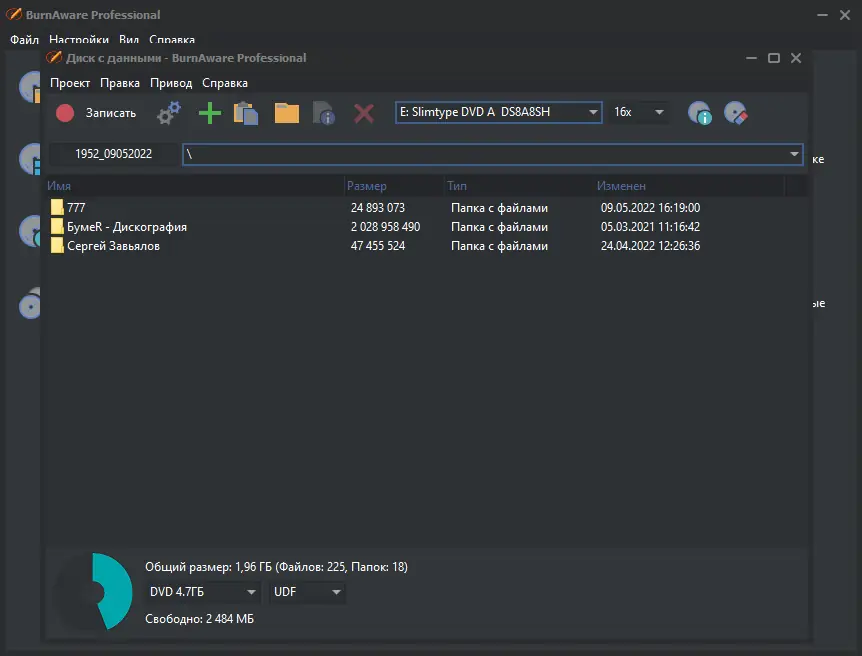Click date 09.05.2022 16:19:00
862x656 pixels.
(x=650, y=208)
